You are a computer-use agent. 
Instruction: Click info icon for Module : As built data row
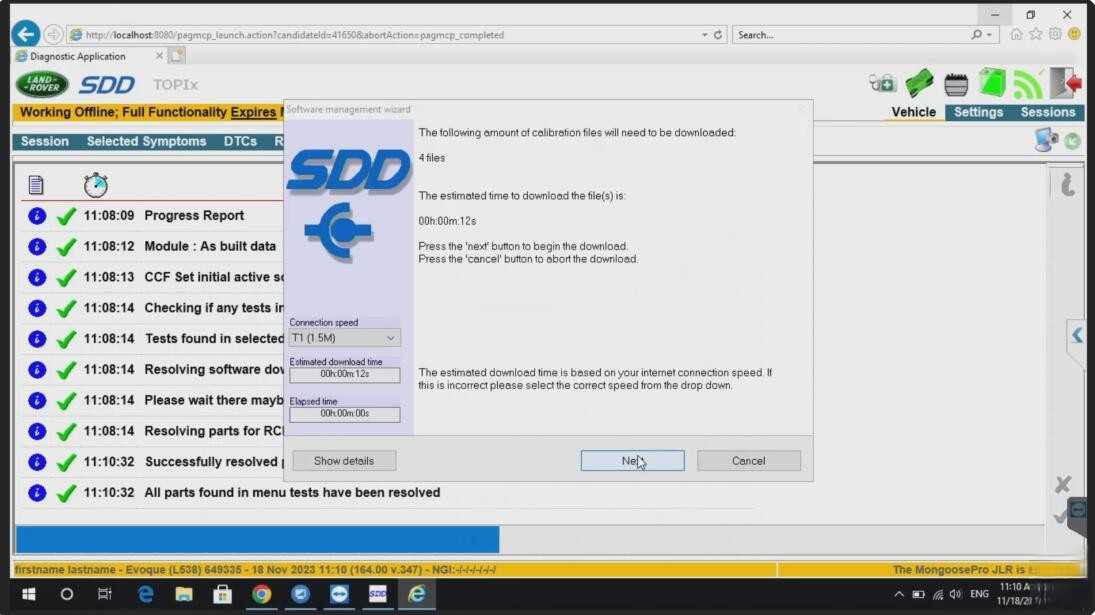(37, 246)
